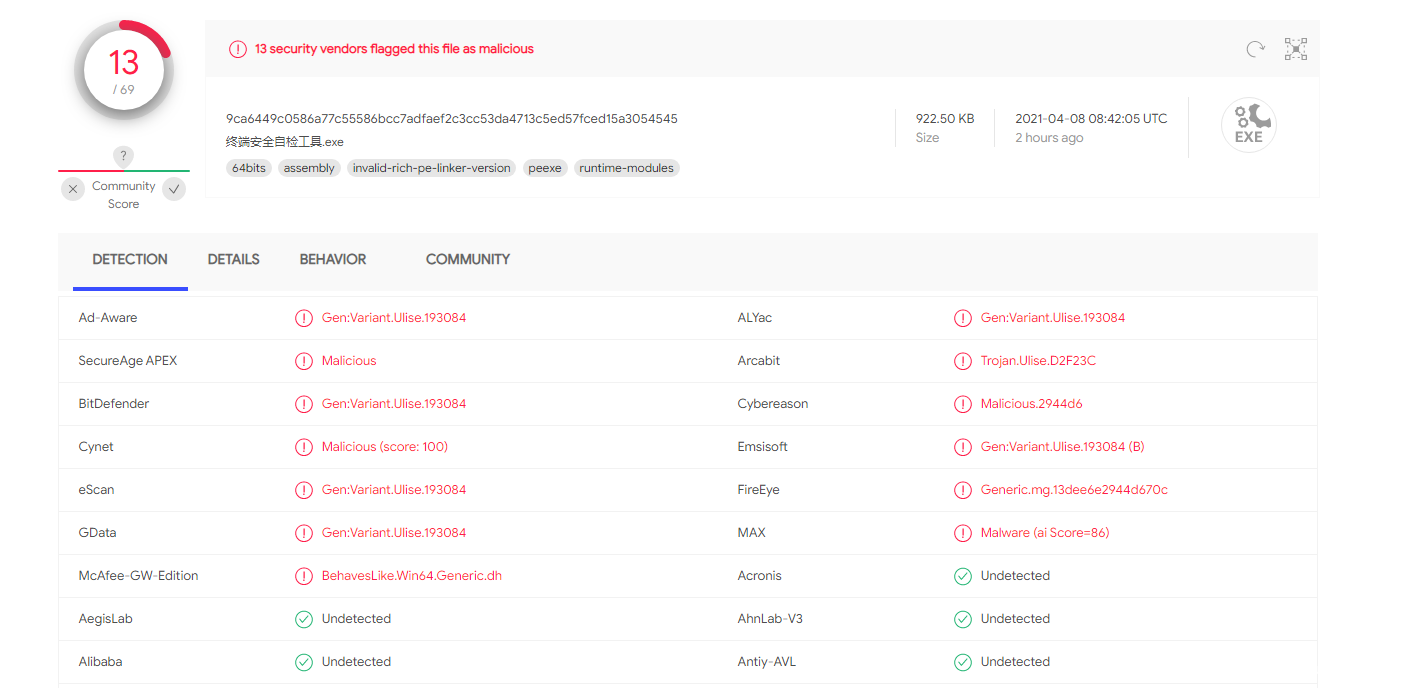
Task: Click the community score question mark icon
Action: click(123, 156)
